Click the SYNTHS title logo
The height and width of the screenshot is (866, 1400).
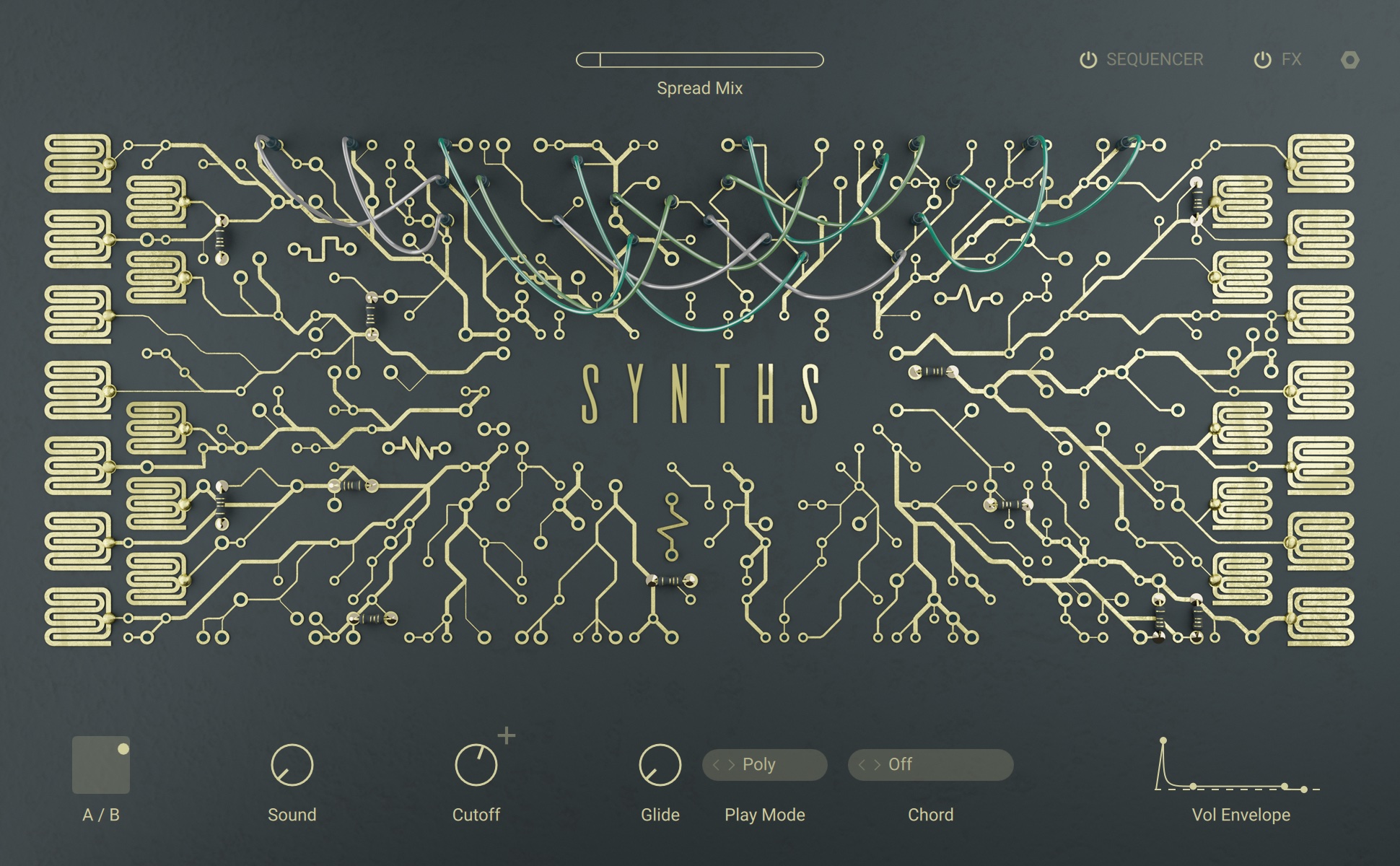pyautogui.click(x=700, y=394)
